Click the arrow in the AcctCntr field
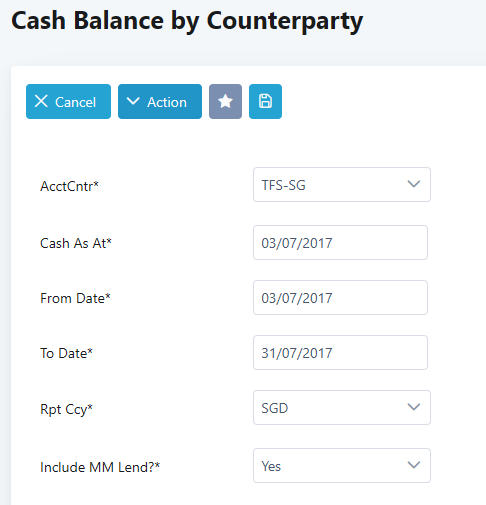The image size is (486, 505). coord(414,184)
